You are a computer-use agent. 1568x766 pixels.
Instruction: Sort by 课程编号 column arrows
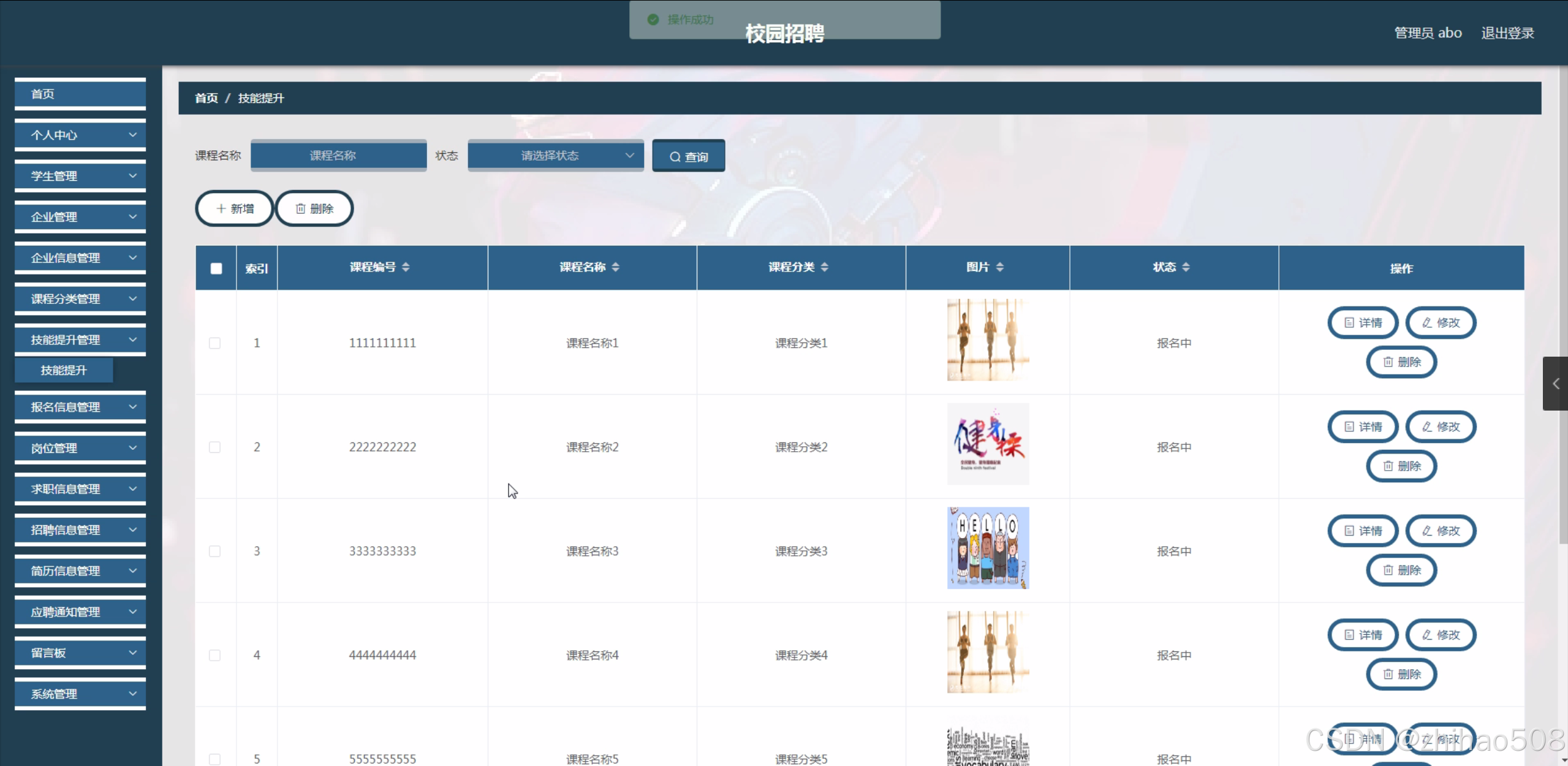pos(406,267)
